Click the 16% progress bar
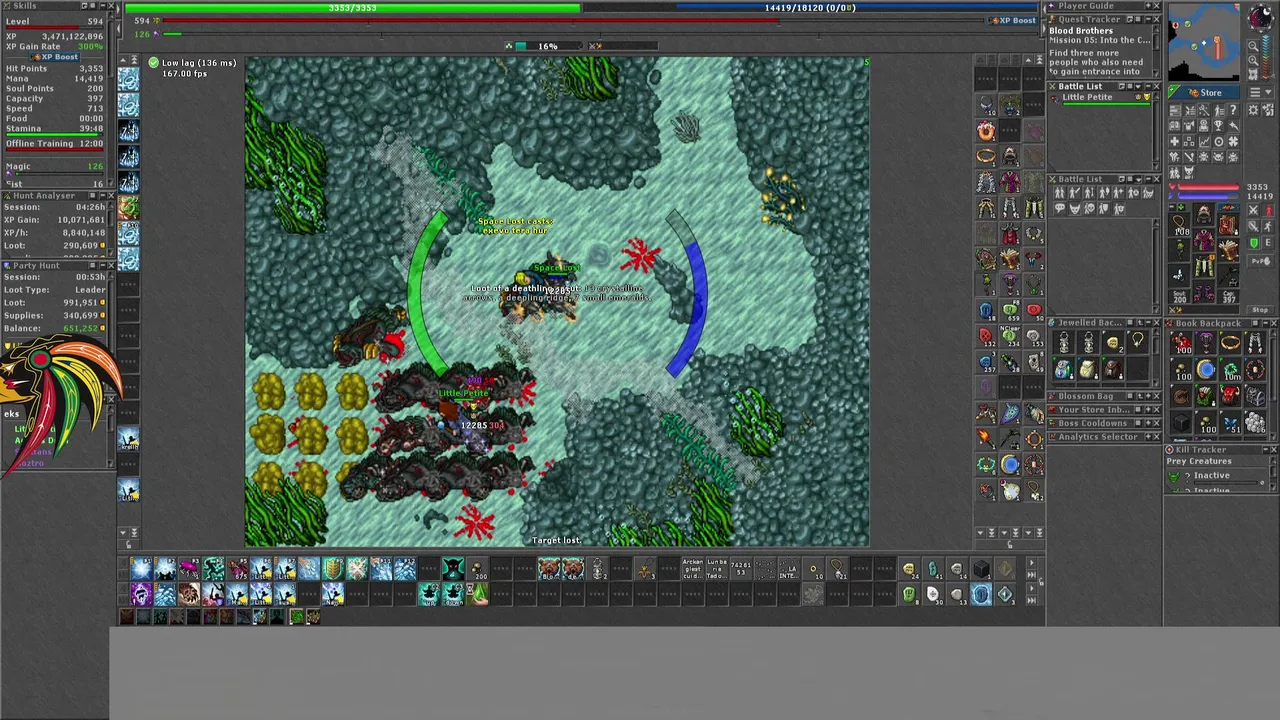 548,46
